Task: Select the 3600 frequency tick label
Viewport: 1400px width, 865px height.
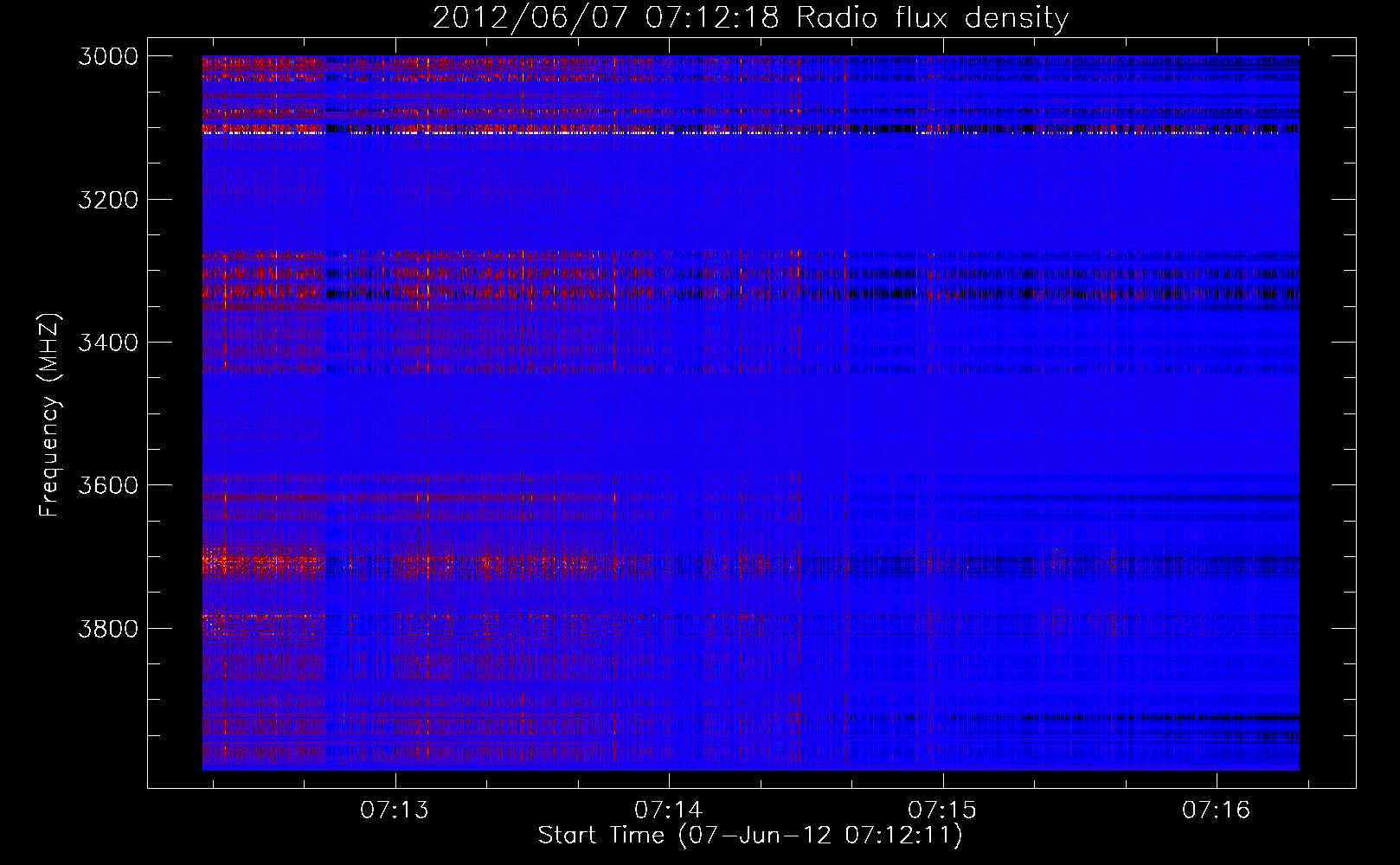Action: point(108,485)
